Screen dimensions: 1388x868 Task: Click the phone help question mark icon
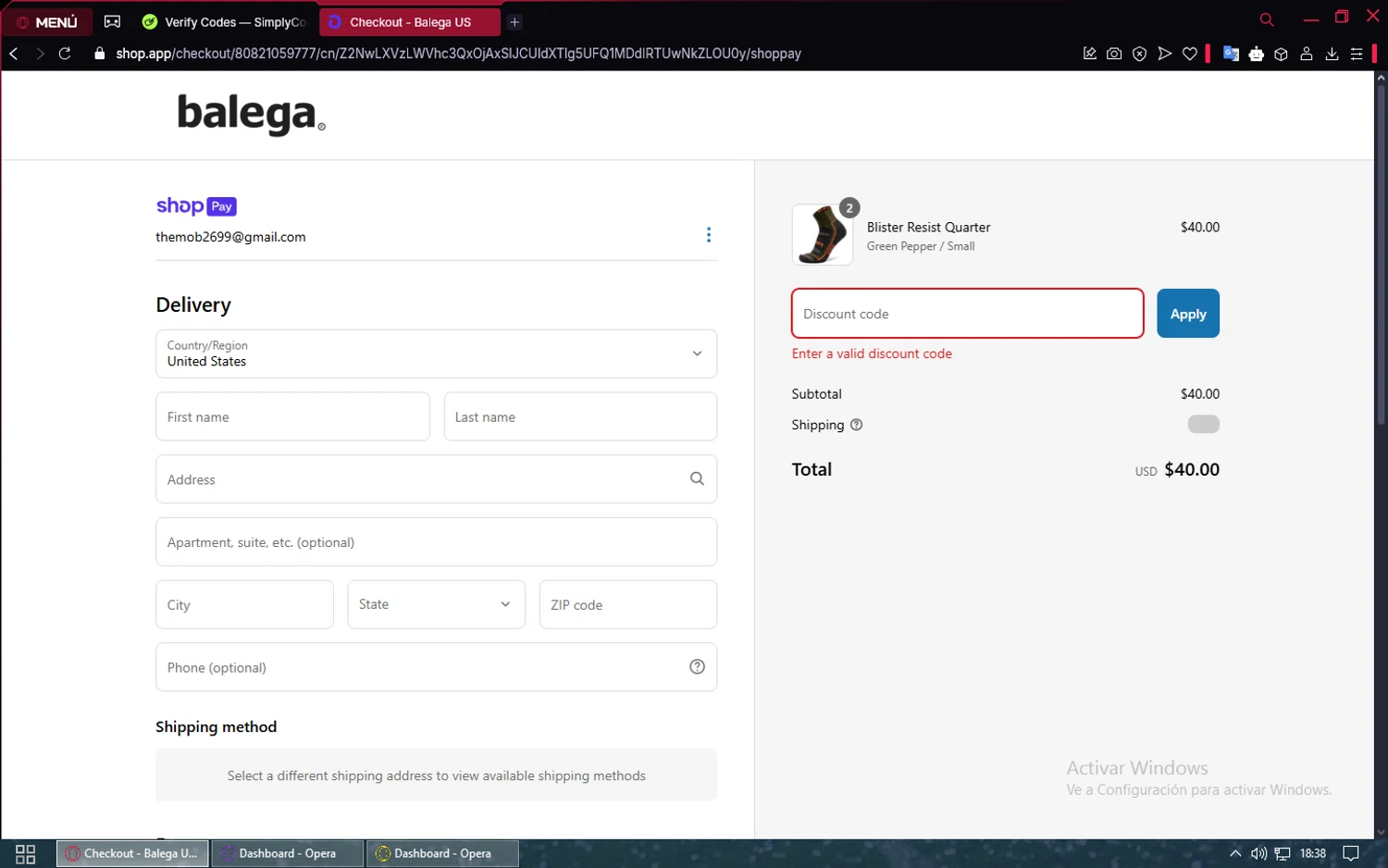point(697,667)
